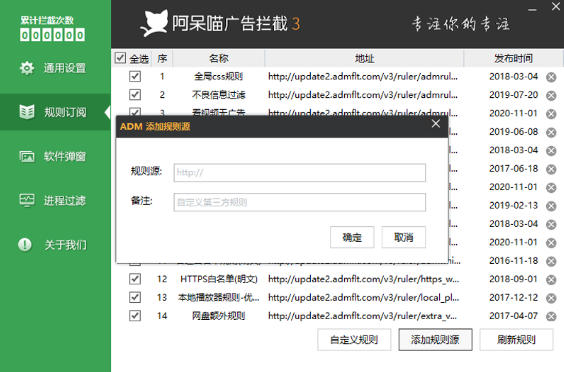Click the 累计拦截次数 counter display
564x372 pixels.
[x=53, y=35]
